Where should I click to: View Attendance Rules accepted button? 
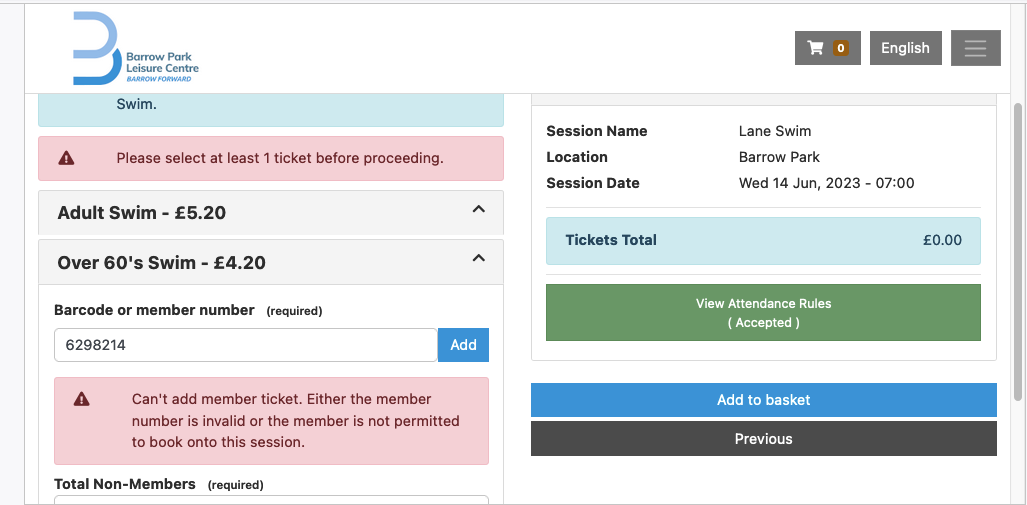pos(763,312)
